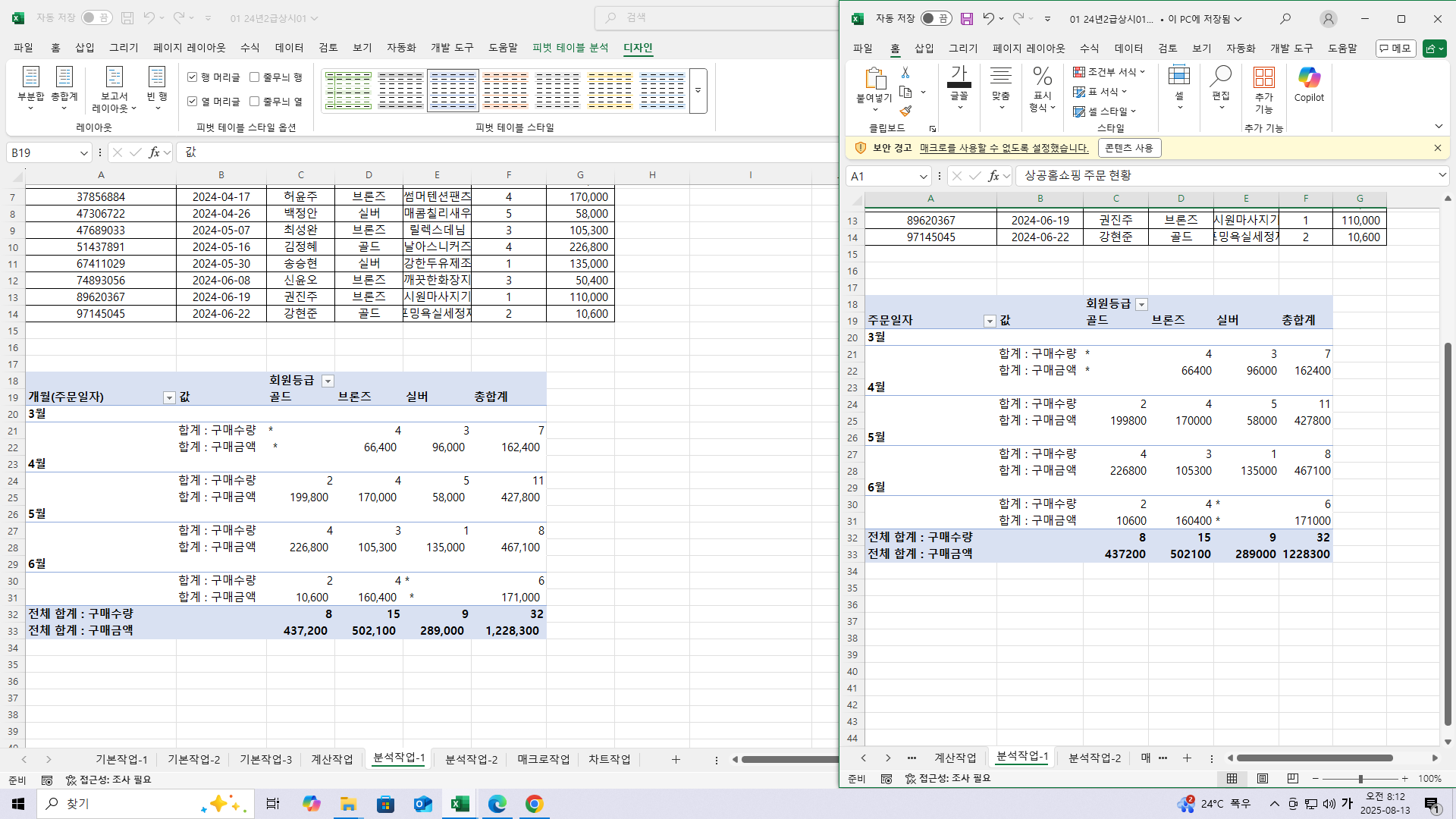Open the 추가 기능 add-ins icon

tap(1263, 78)
